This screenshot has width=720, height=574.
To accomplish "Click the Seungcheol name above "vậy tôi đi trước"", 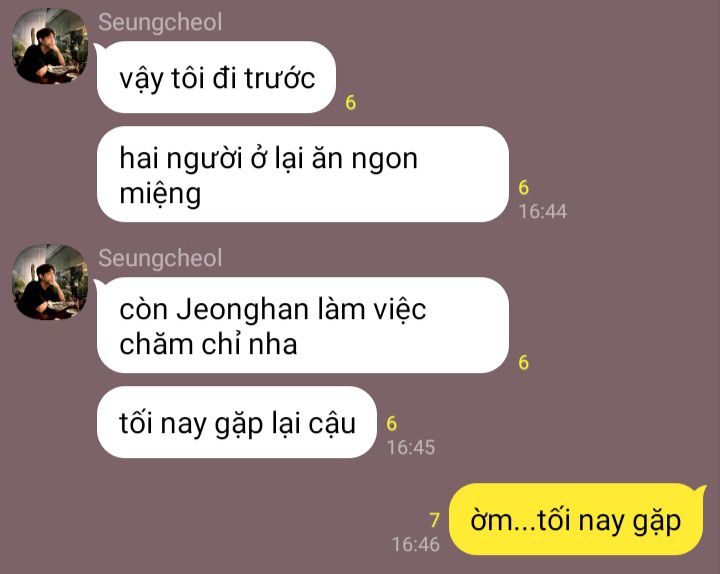I will tap(160, 22).
